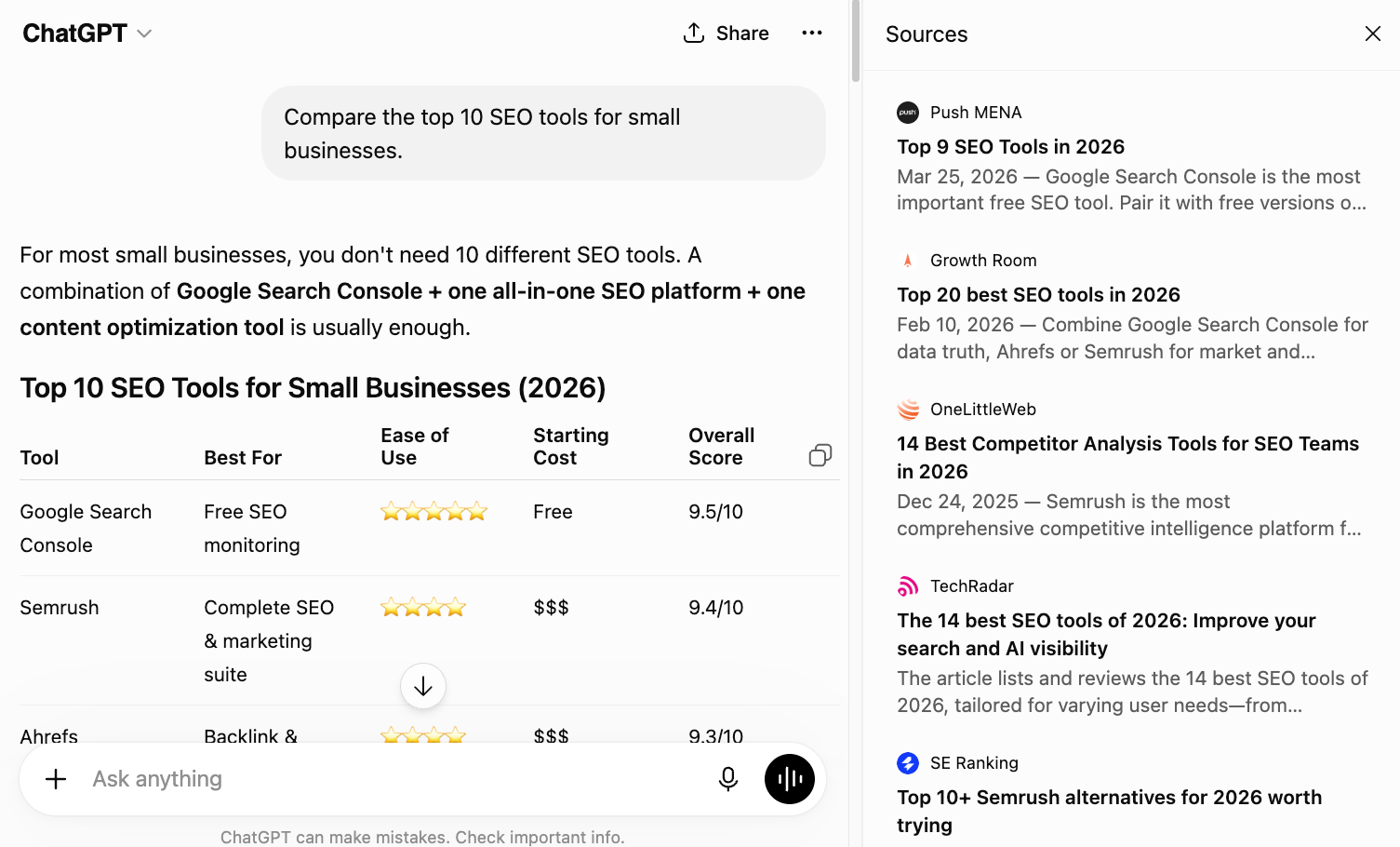Copy the table using the copy icon
This screenshot has width=1400, height=847.
point(820,455)
